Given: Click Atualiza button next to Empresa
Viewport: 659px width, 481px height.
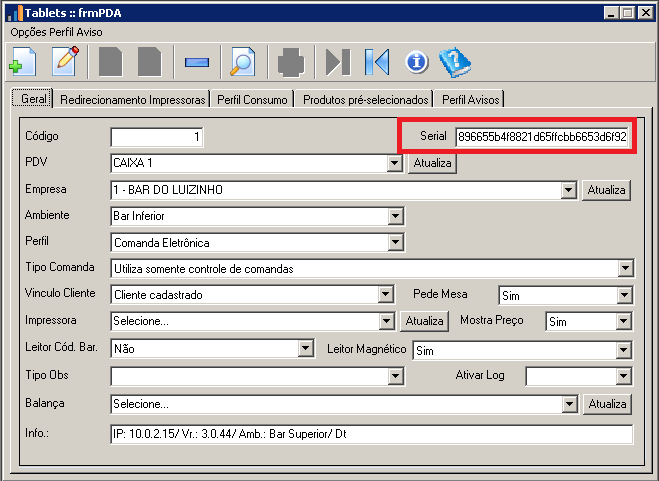Looking at the screenshot, I should tap(606, 190).
